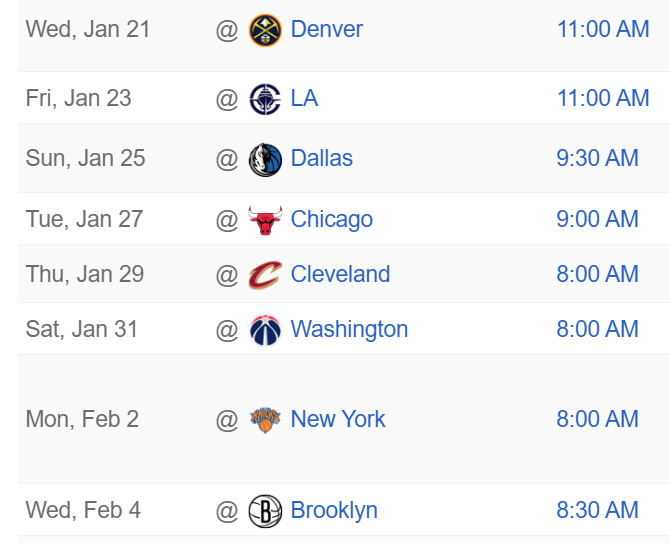The height and width of the screenshot is (543, 669).
Task: Open the LA team link
Action: click(x=304, y=98)
